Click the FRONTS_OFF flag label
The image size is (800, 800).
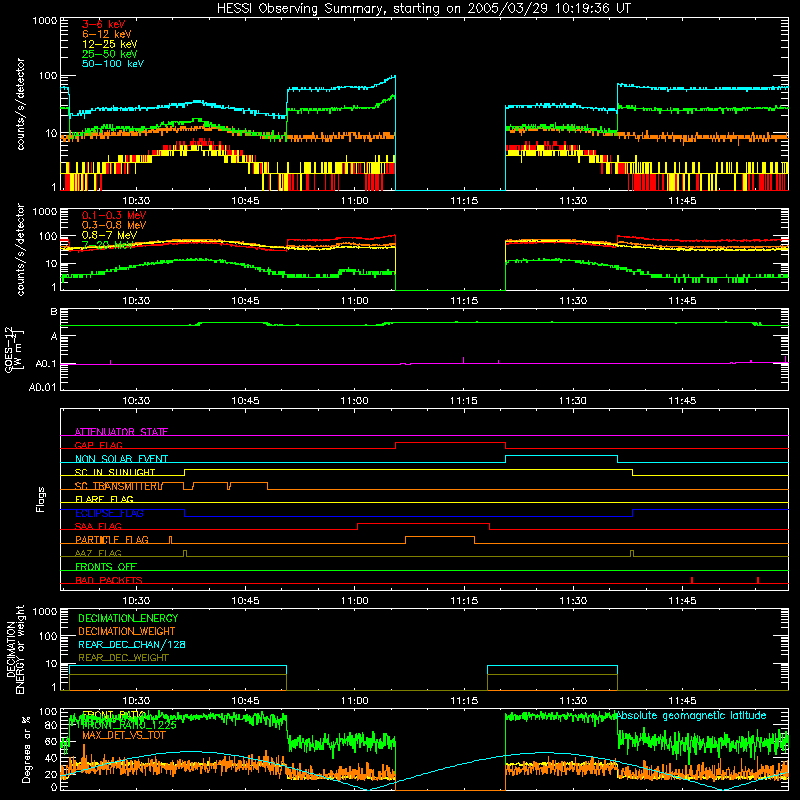106,566
